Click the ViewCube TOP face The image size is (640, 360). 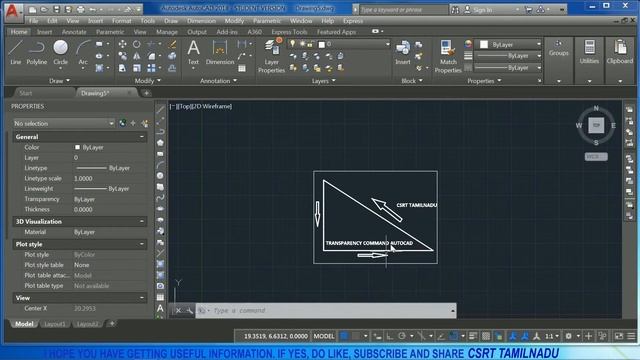coord(596,125)
